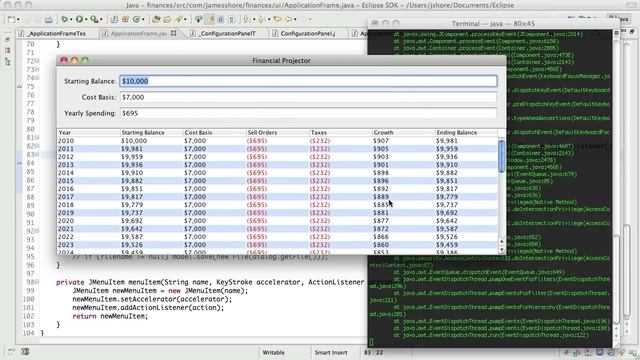Image resolution: width=640 pixels, height=360 pixels.
Task: Click the middle icon in left sidebar strip
Action: [7, 50]
